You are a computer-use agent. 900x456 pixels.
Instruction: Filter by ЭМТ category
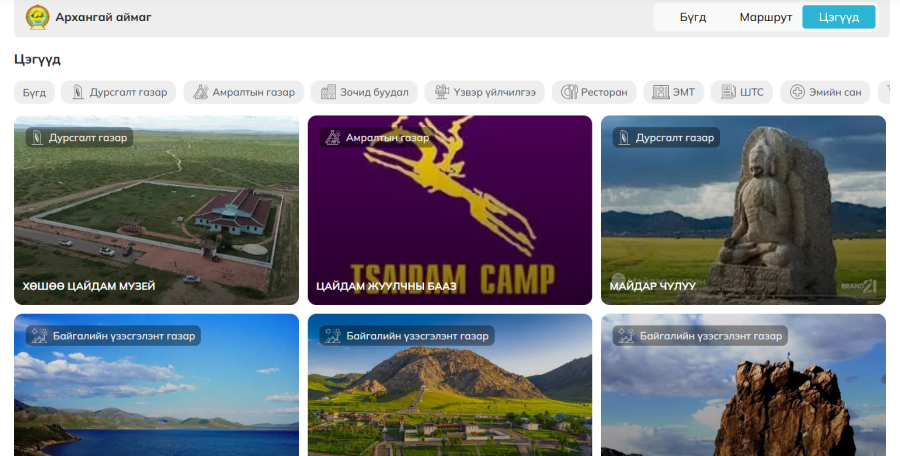(673, 92)
